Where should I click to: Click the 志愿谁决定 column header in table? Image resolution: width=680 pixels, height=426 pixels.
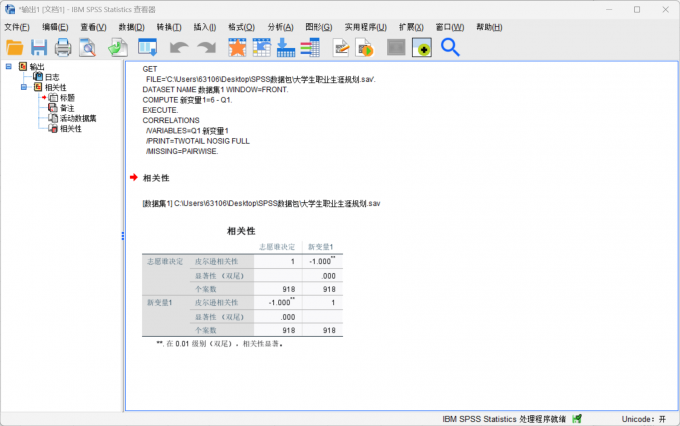click(277, 247)
